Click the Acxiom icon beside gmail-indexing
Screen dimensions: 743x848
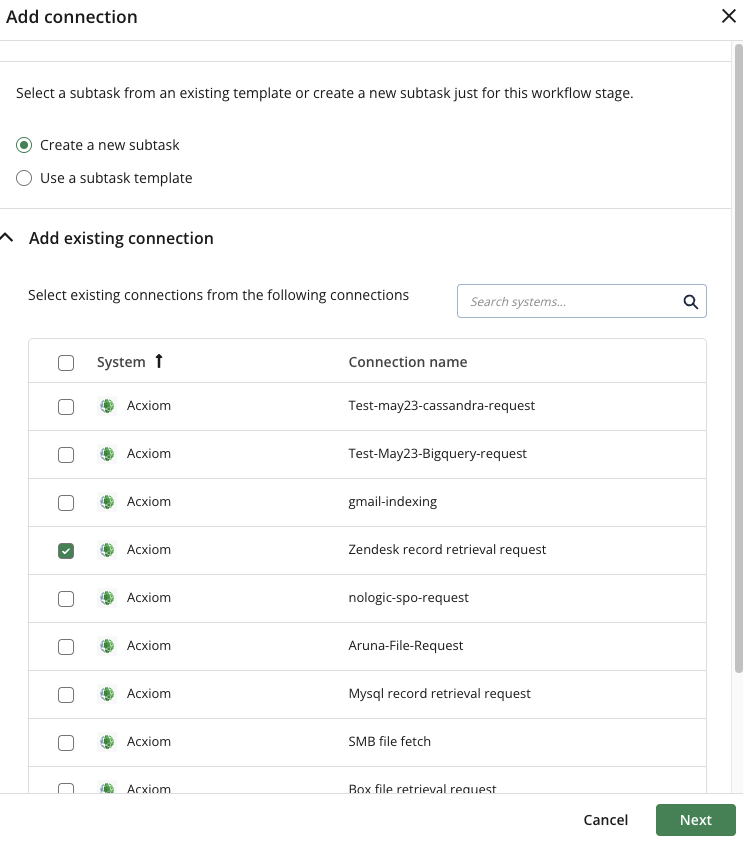[106, 501]
